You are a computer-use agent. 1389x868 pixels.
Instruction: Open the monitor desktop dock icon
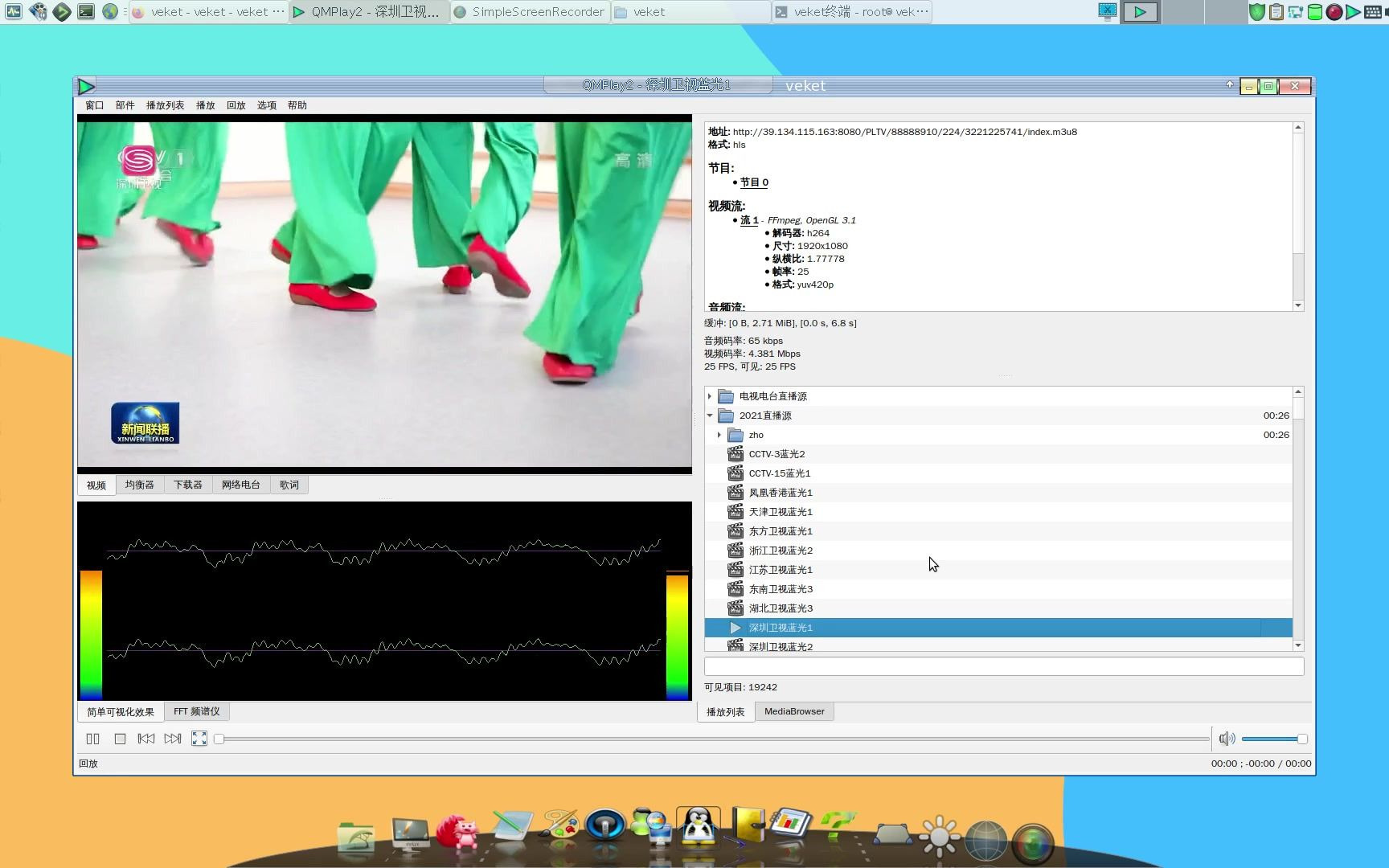(x=410, y=833)
